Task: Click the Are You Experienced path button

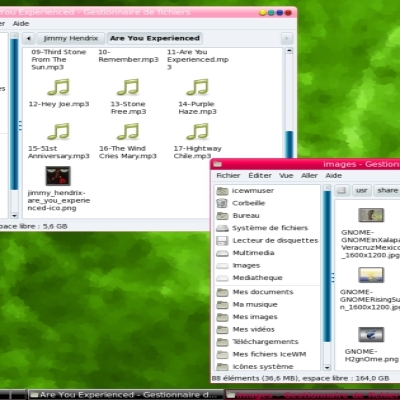Action: point(155,39)
